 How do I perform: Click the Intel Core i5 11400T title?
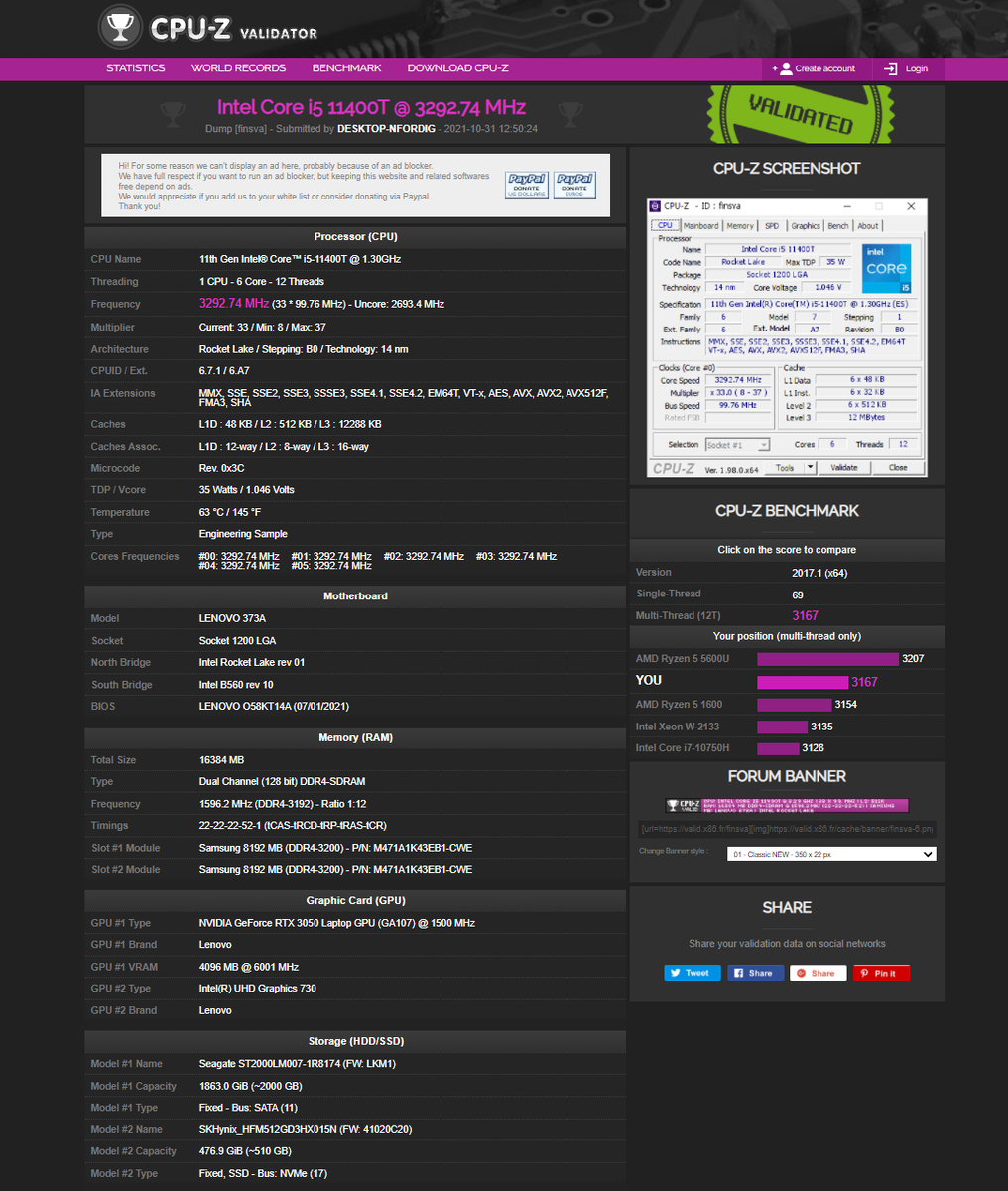coord(371,107)
